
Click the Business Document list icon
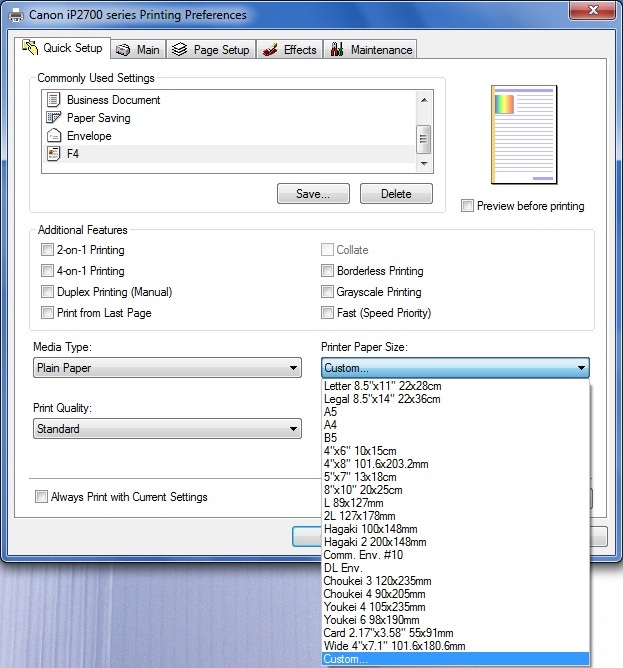[53, 99]
